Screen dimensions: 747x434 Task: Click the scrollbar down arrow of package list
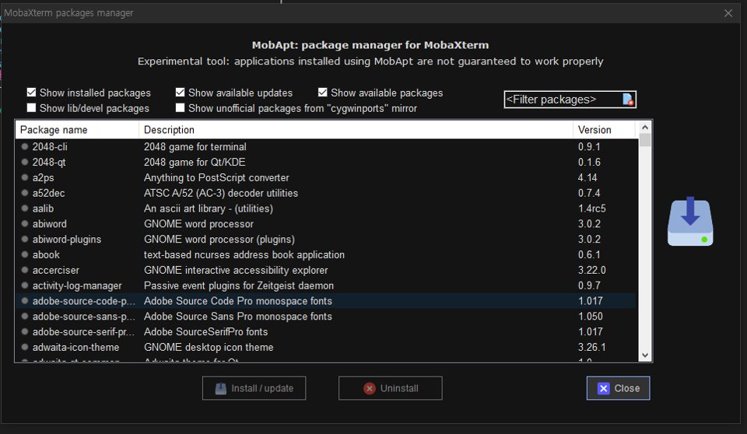[645, 355]
